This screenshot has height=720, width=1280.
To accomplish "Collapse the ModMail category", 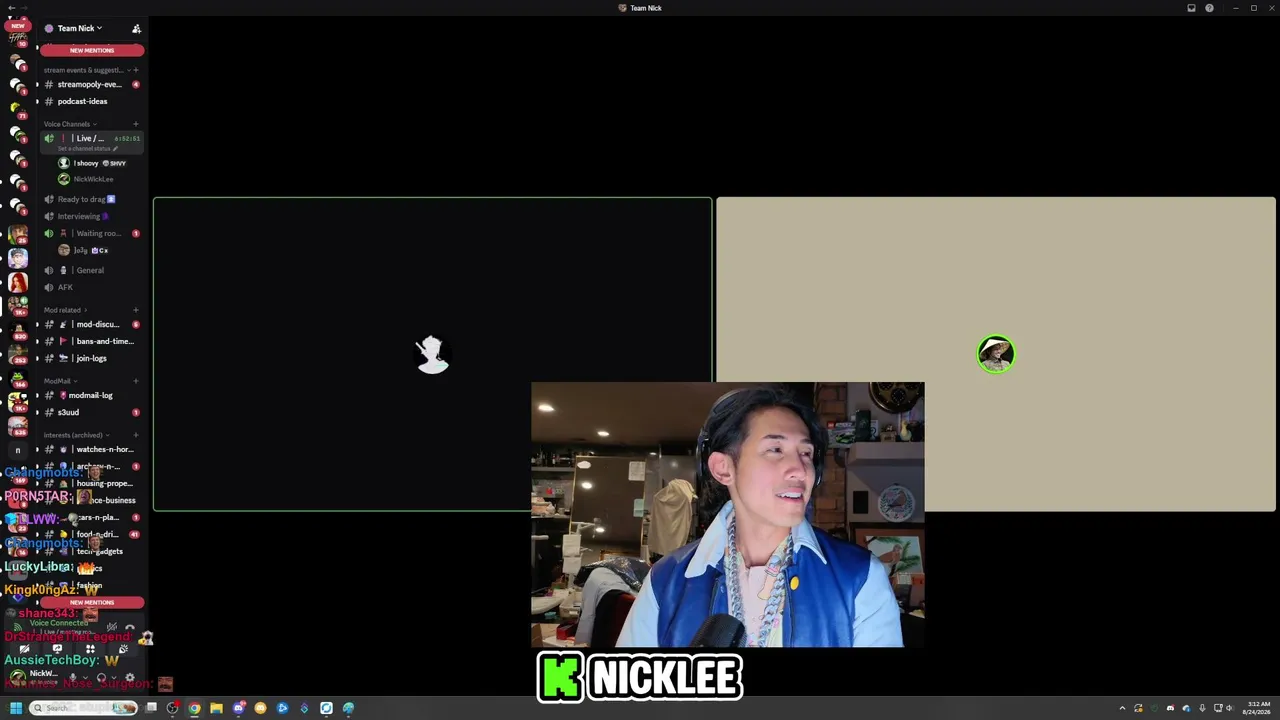I will (59, 381).
